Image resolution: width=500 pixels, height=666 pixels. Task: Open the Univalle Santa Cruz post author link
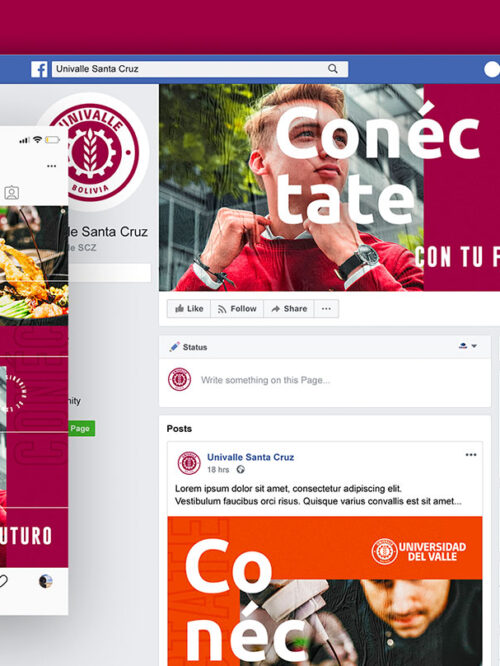click(251, 457)
